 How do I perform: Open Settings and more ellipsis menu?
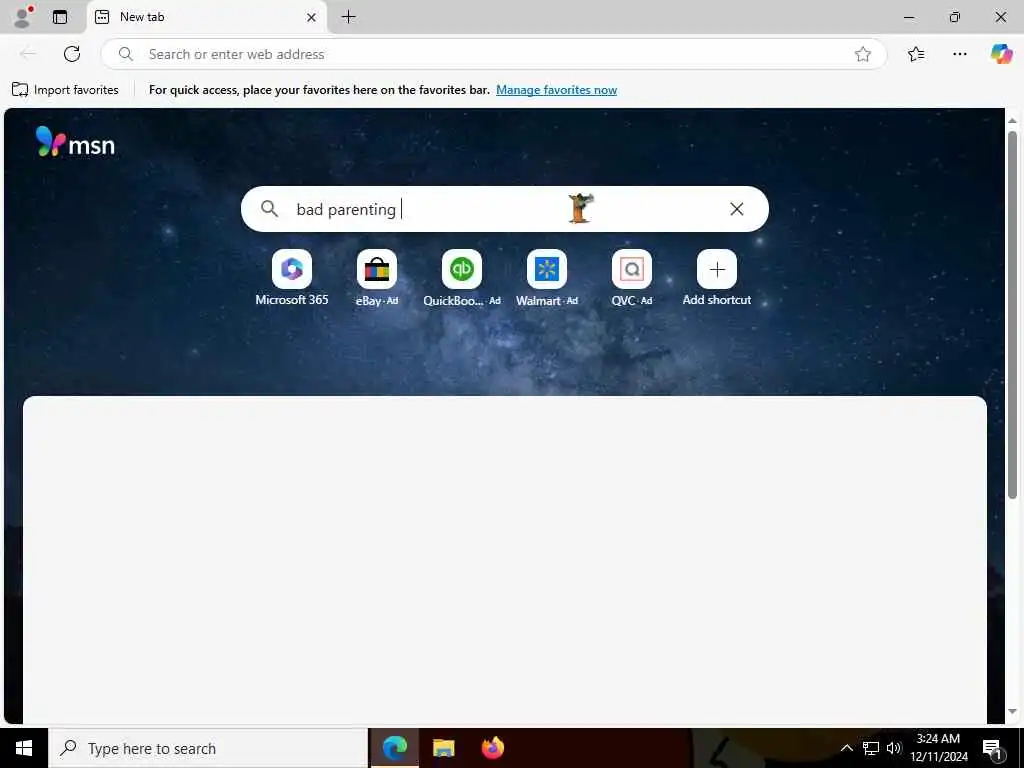tap(959, 54)
